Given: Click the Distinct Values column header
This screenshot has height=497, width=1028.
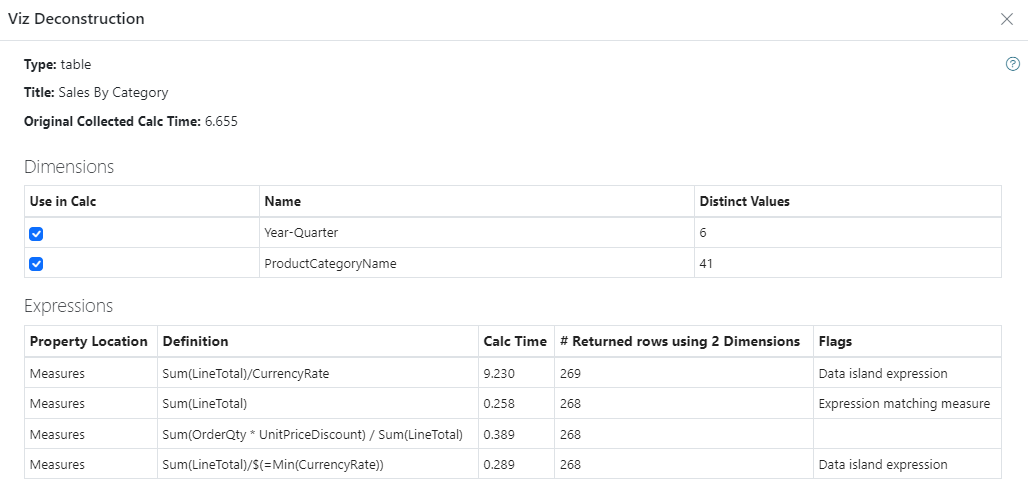Looking at the screenshot, I should [745, 201].
